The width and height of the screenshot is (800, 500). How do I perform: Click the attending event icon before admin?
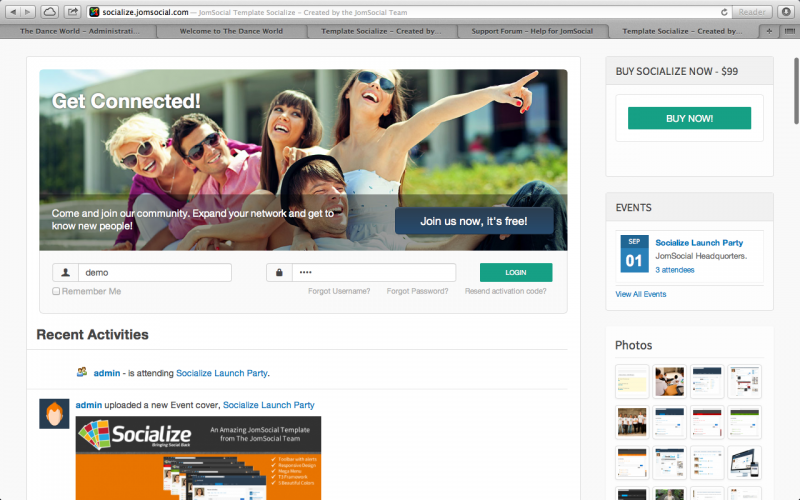[82, 372]
